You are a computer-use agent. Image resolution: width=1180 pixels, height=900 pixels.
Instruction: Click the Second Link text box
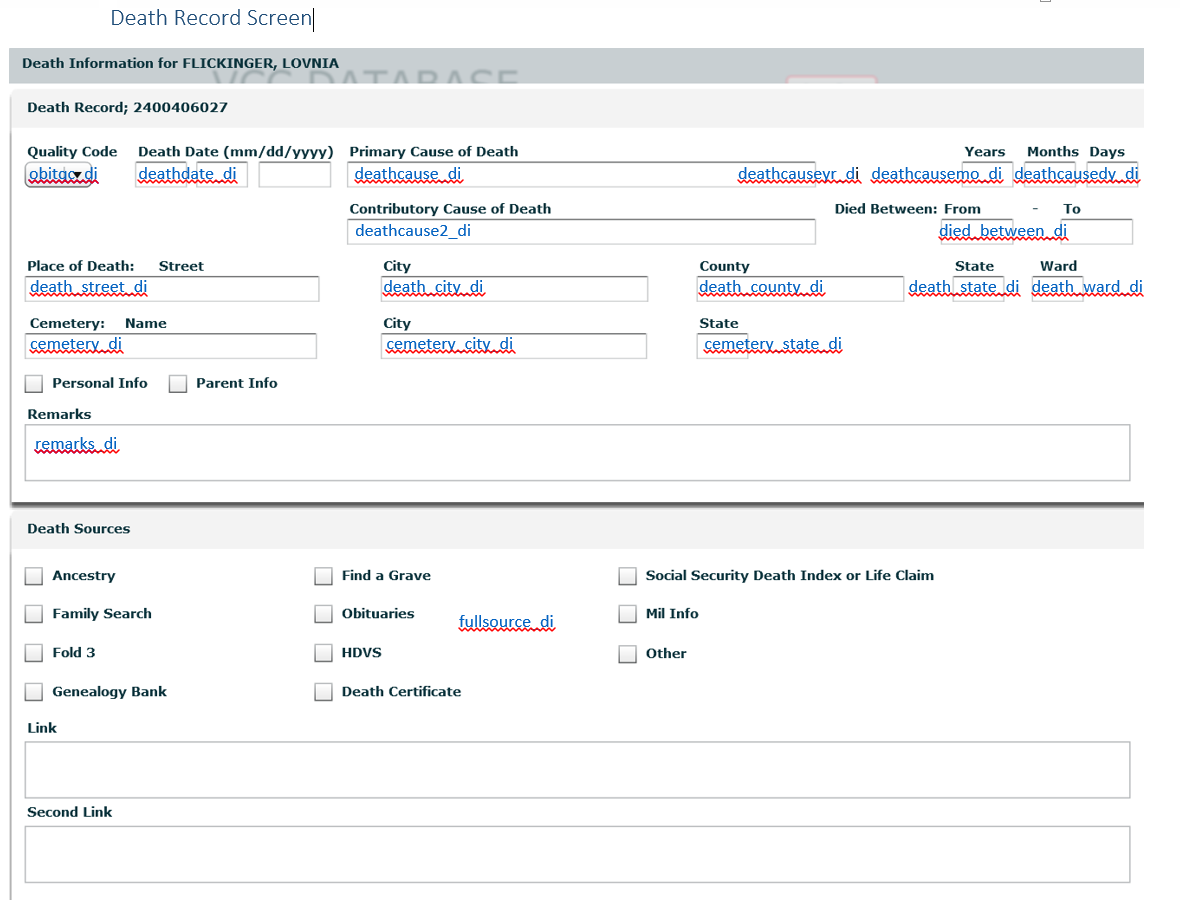pos(577,854)
